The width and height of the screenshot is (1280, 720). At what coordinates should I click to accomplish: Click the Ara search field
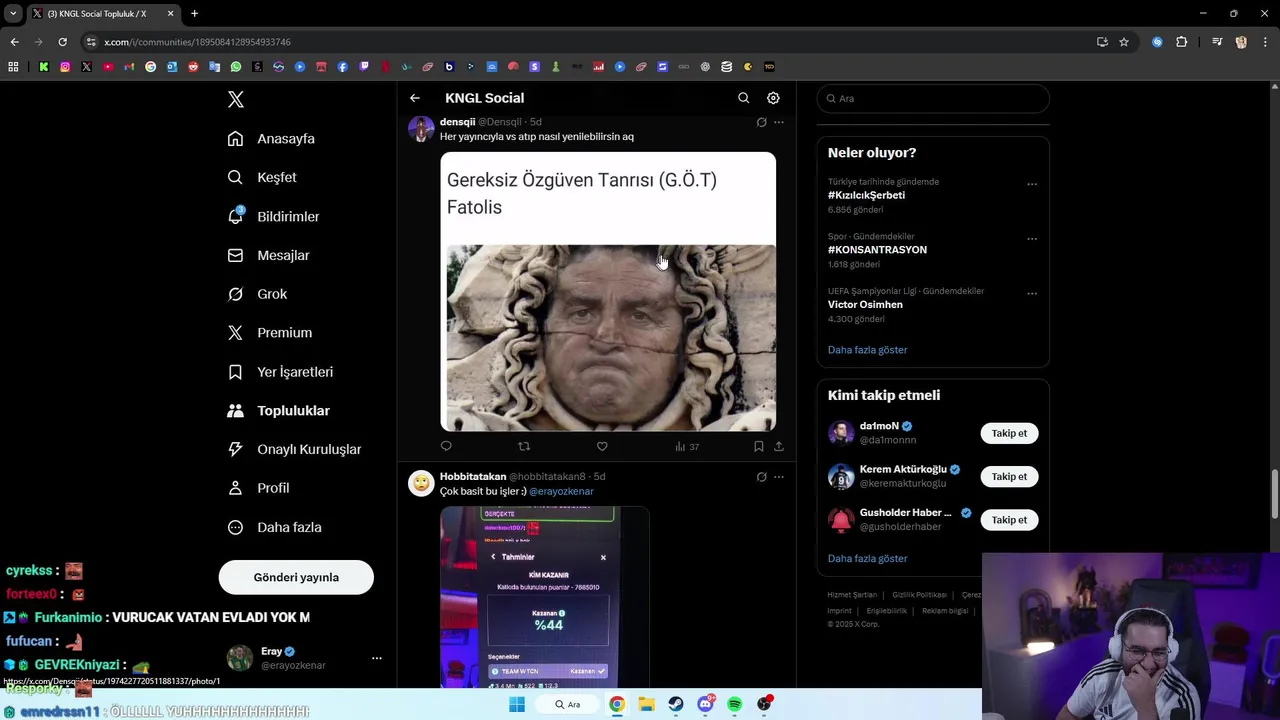pyautogui.click(x=933, y=98)
